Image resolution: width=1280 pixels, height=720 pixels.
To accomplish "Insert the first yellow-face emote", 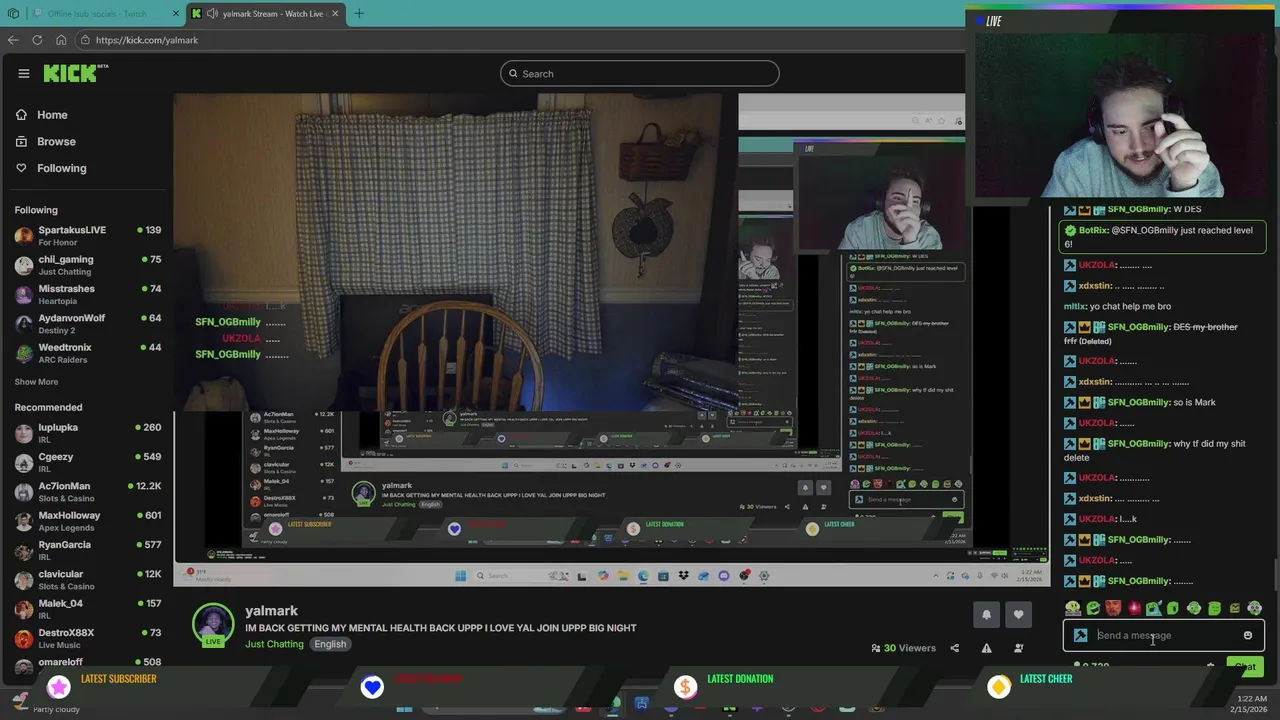I will [1073, 608].
